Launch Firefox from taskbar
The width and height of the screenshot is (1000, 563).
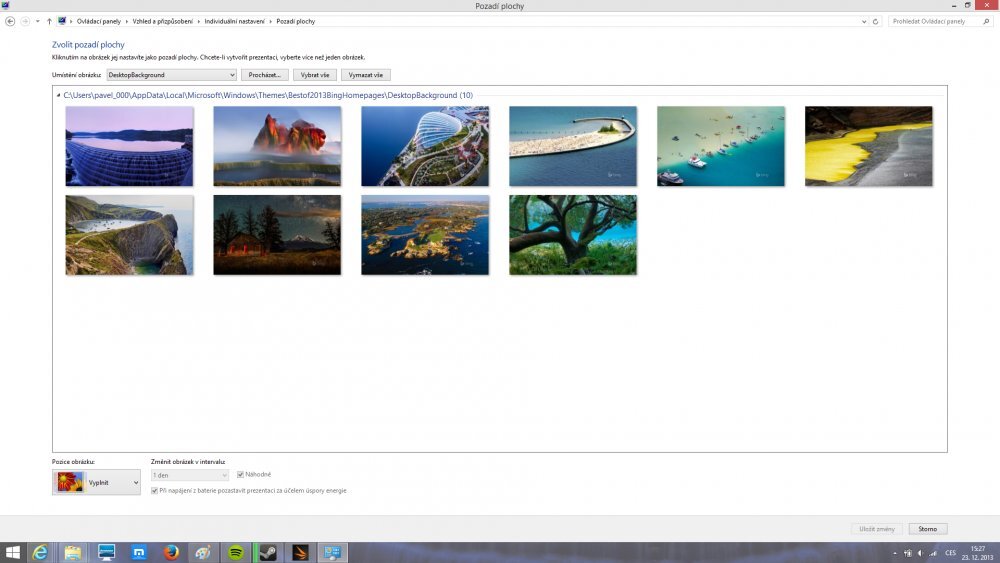(171, 552)
